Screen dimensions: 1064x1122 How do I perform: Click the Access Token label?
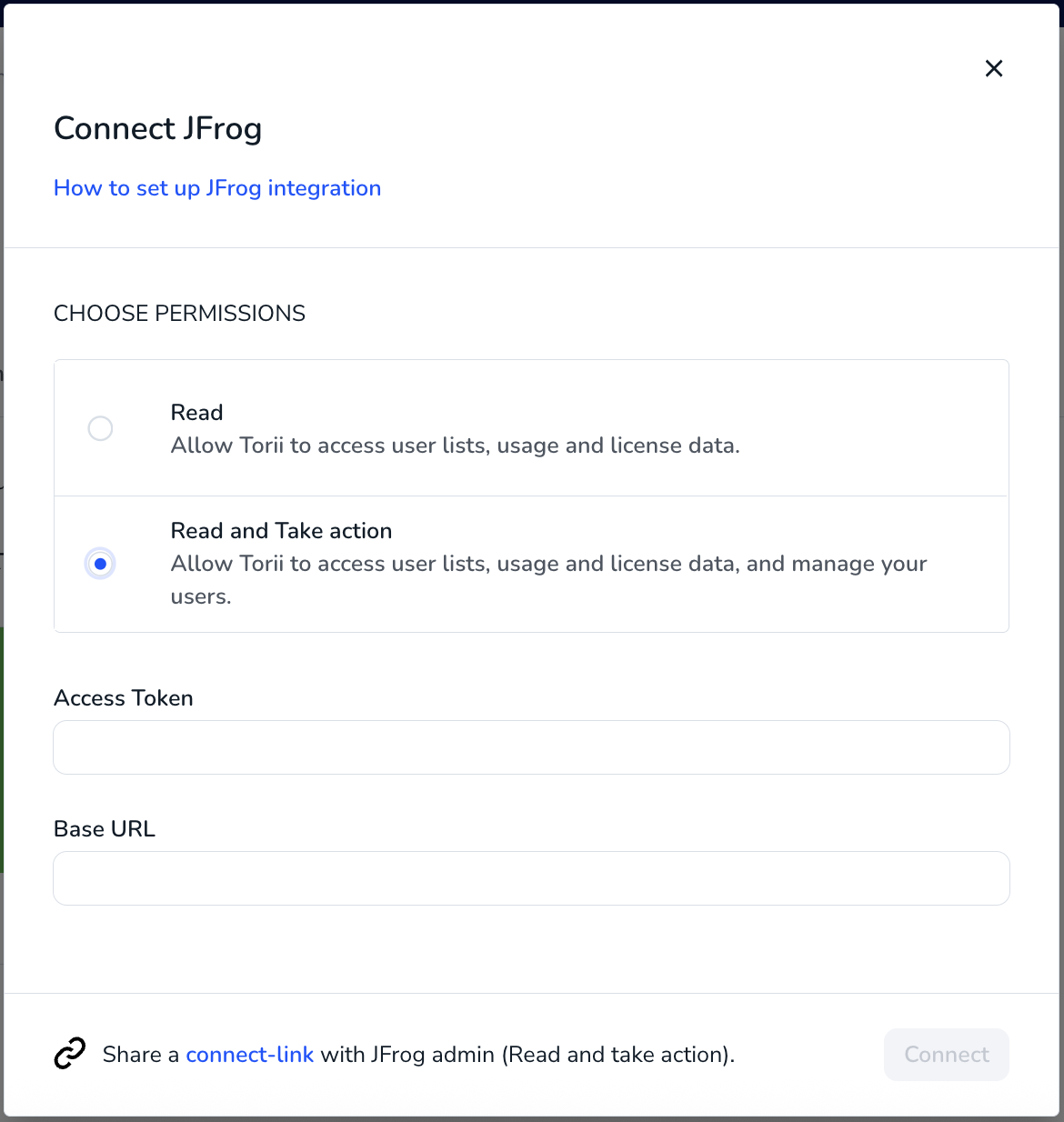(123, 697)
